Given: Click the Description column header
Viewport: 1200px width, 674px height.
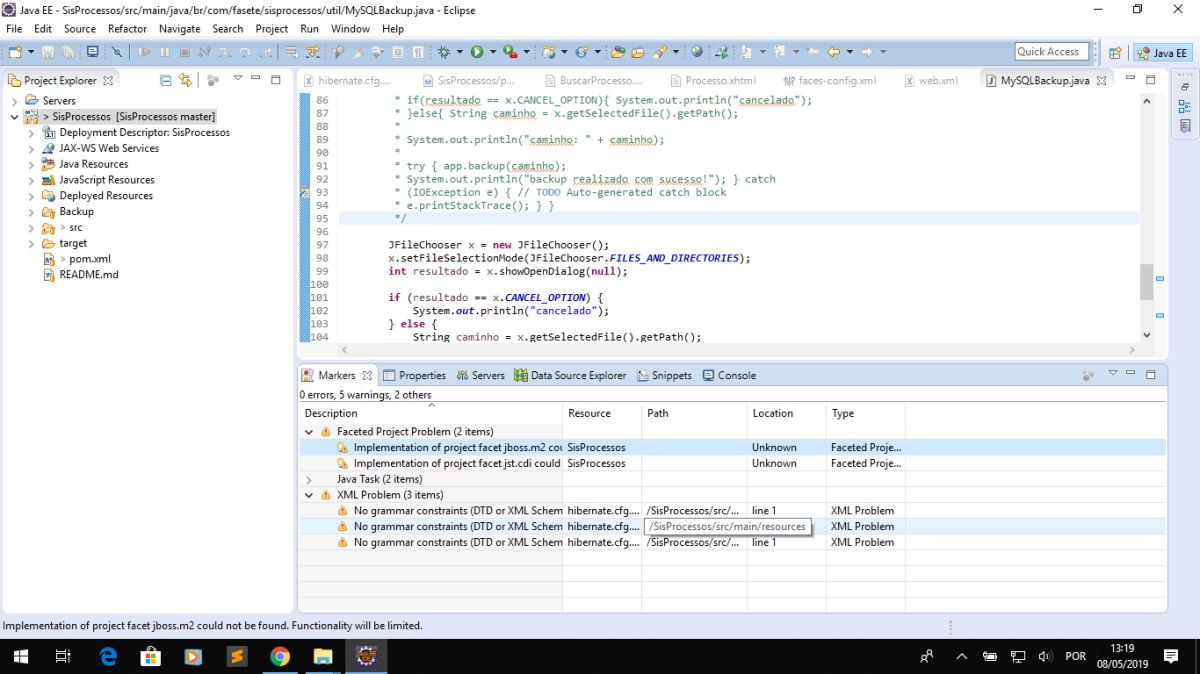Looking at the screenshot, I should (331, 413).
